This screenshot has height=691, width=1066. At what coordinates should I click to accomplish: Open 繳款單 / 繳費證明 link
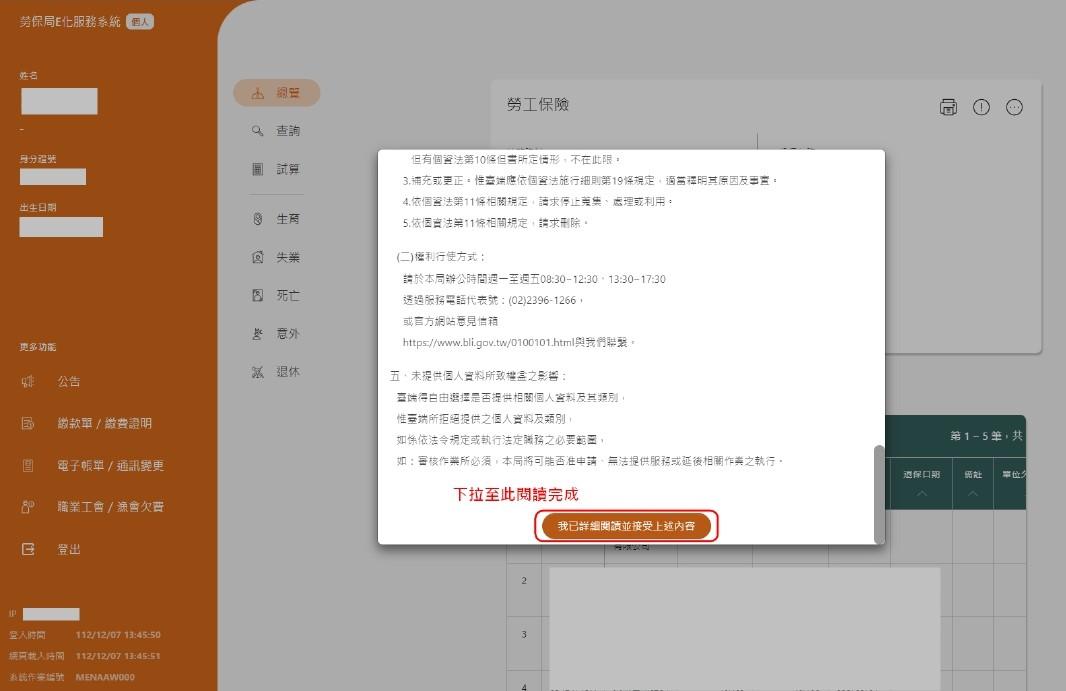click(x=104, y=423)
